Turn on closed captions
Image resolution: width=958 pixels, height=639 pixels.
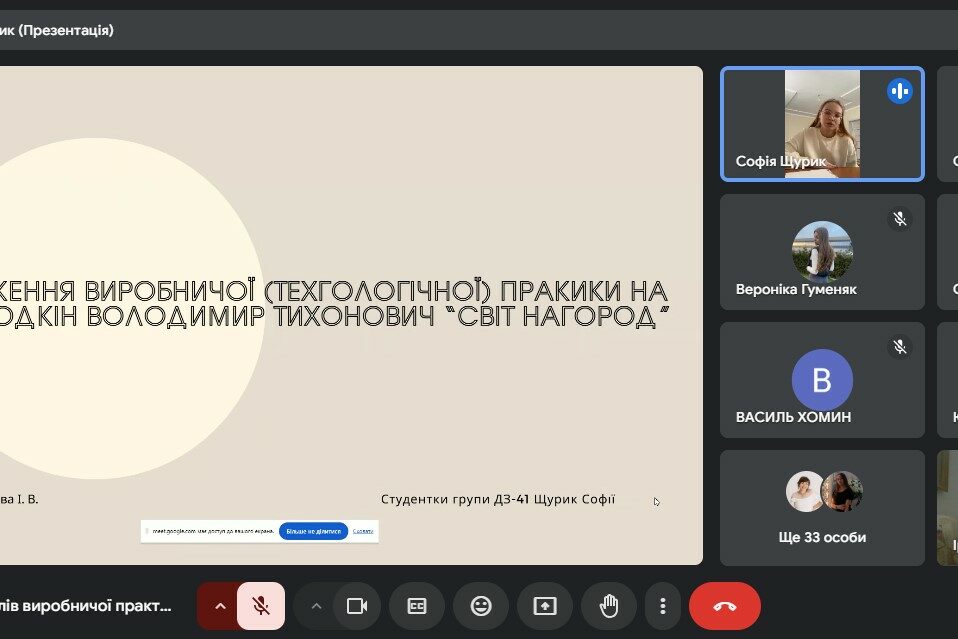[x=417, y=606]
